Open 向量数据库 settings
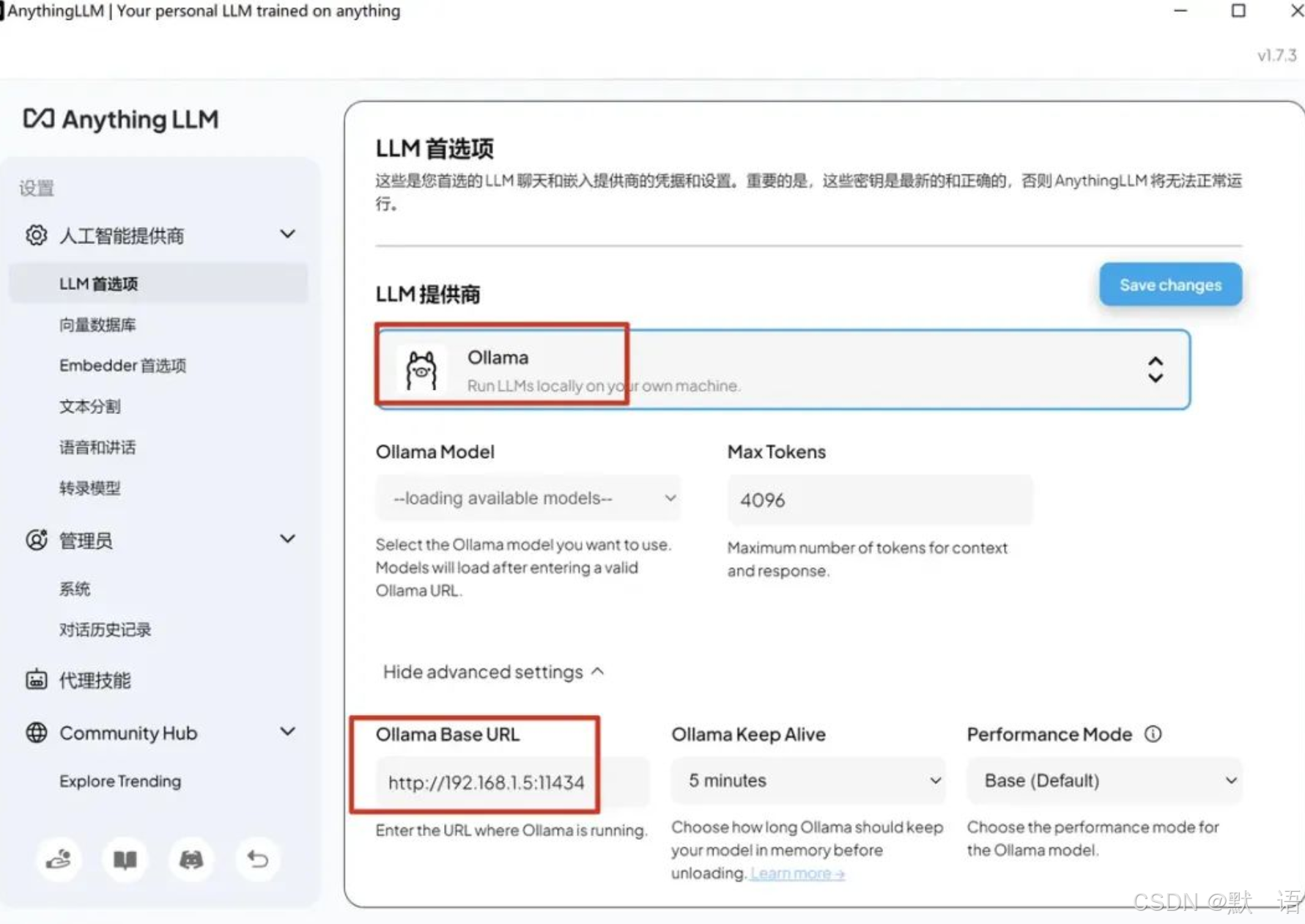1305x924 pixels. 97,325
